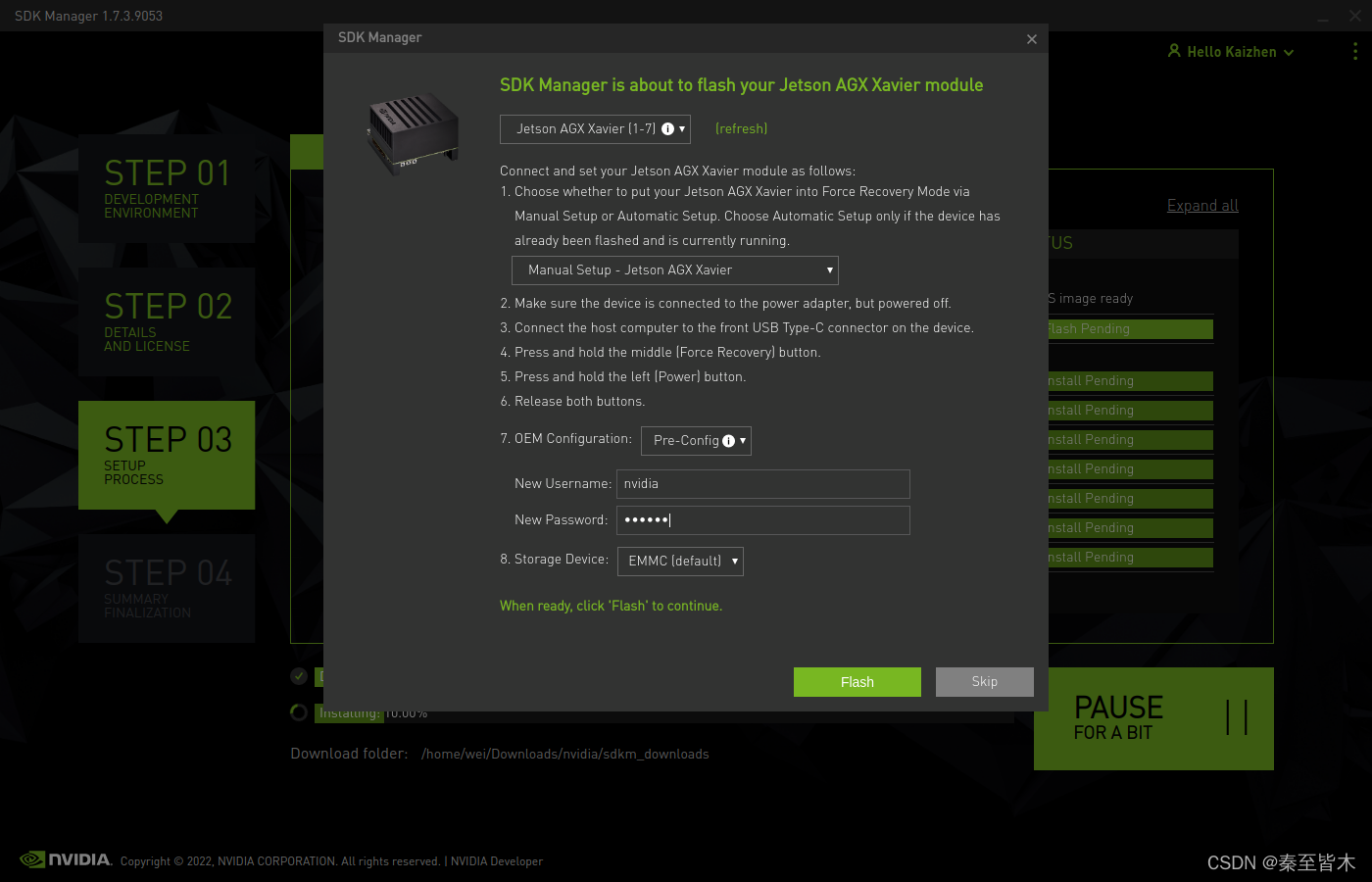Viewport: 1372px width, 882px height.
Task: Select Step 04 Summary Finalization
Action: point(167,588)
